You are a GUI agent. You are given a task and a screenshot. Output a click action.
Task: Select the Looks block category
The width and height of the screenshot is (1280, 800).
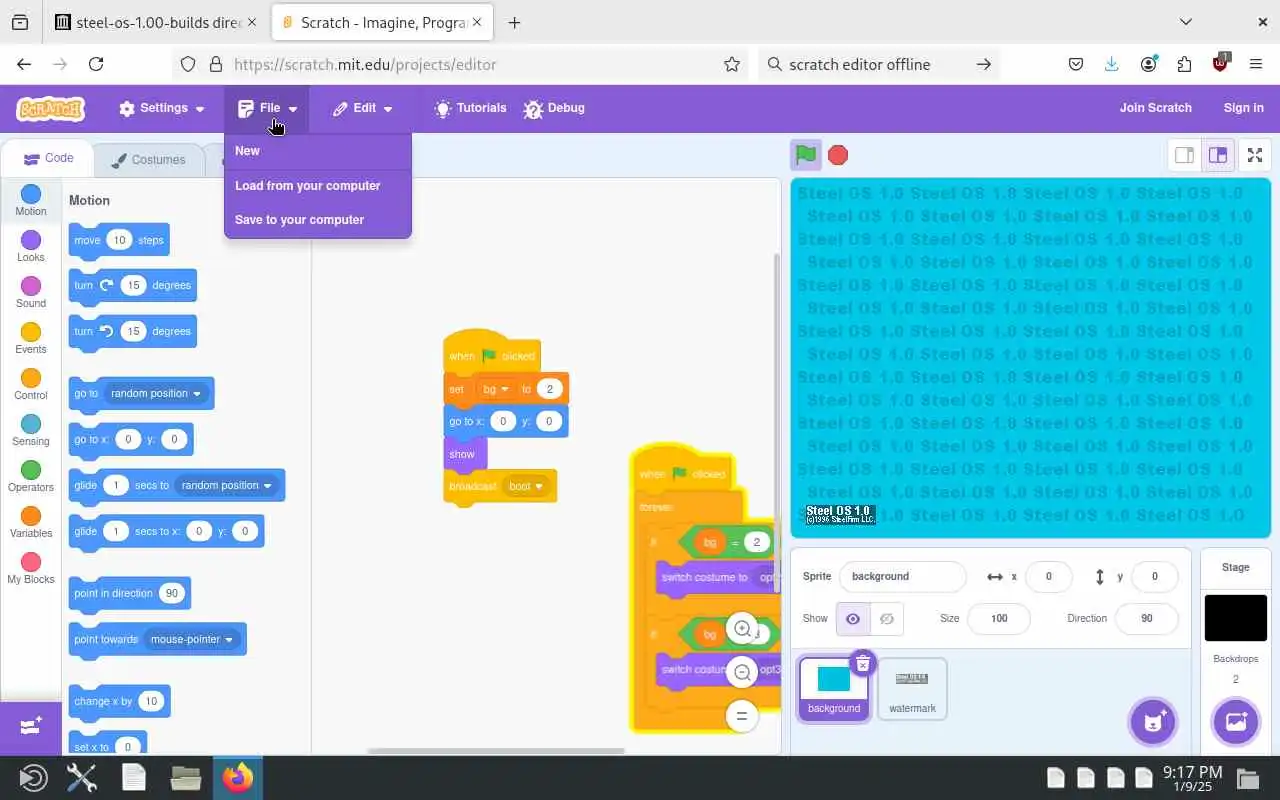(31, 246)
